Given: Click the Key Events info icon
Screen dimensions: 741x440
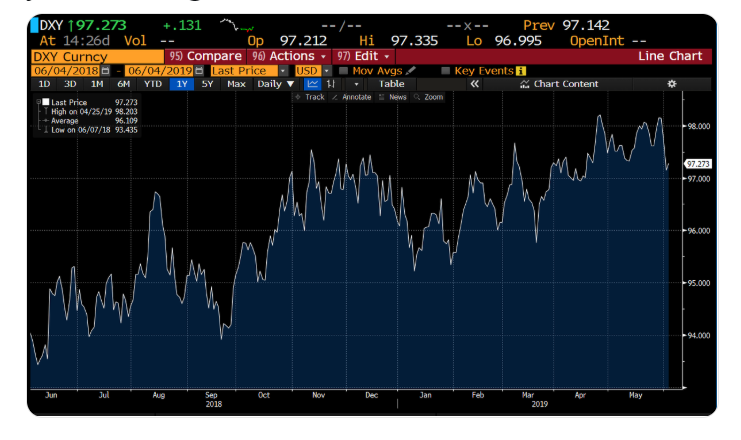Looking at the screenshot, I should coord(521,71).
